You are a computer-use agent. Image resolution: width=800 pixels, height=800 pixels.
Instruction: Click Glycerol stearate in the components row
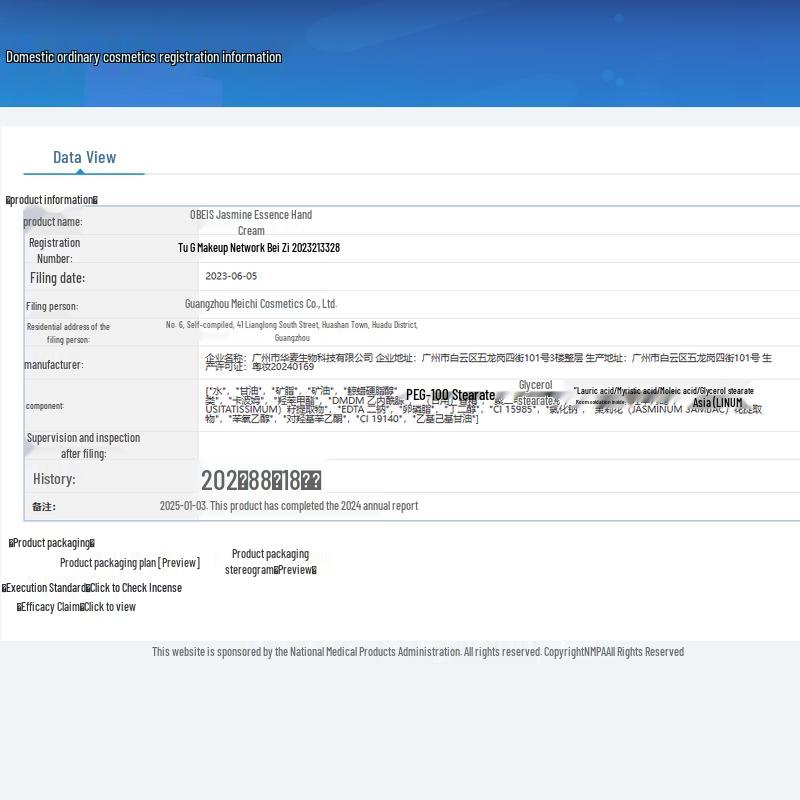point(536,393)
